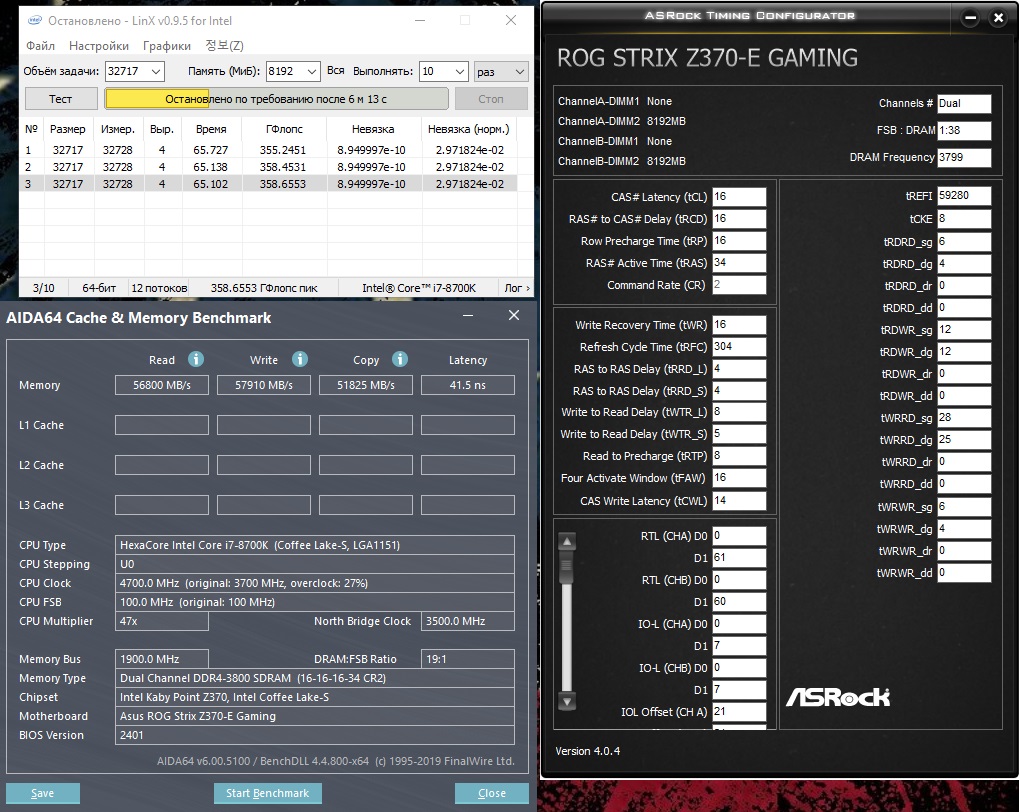Click the Memory Type value field

click(315, 678)
